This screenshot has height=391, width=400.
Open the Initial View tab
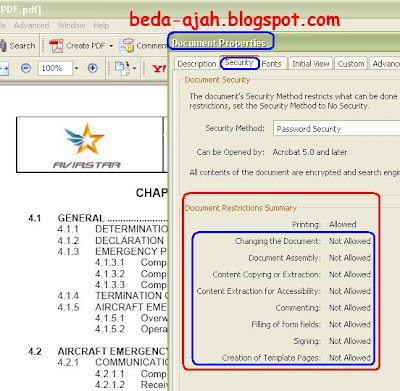point(311,64)
